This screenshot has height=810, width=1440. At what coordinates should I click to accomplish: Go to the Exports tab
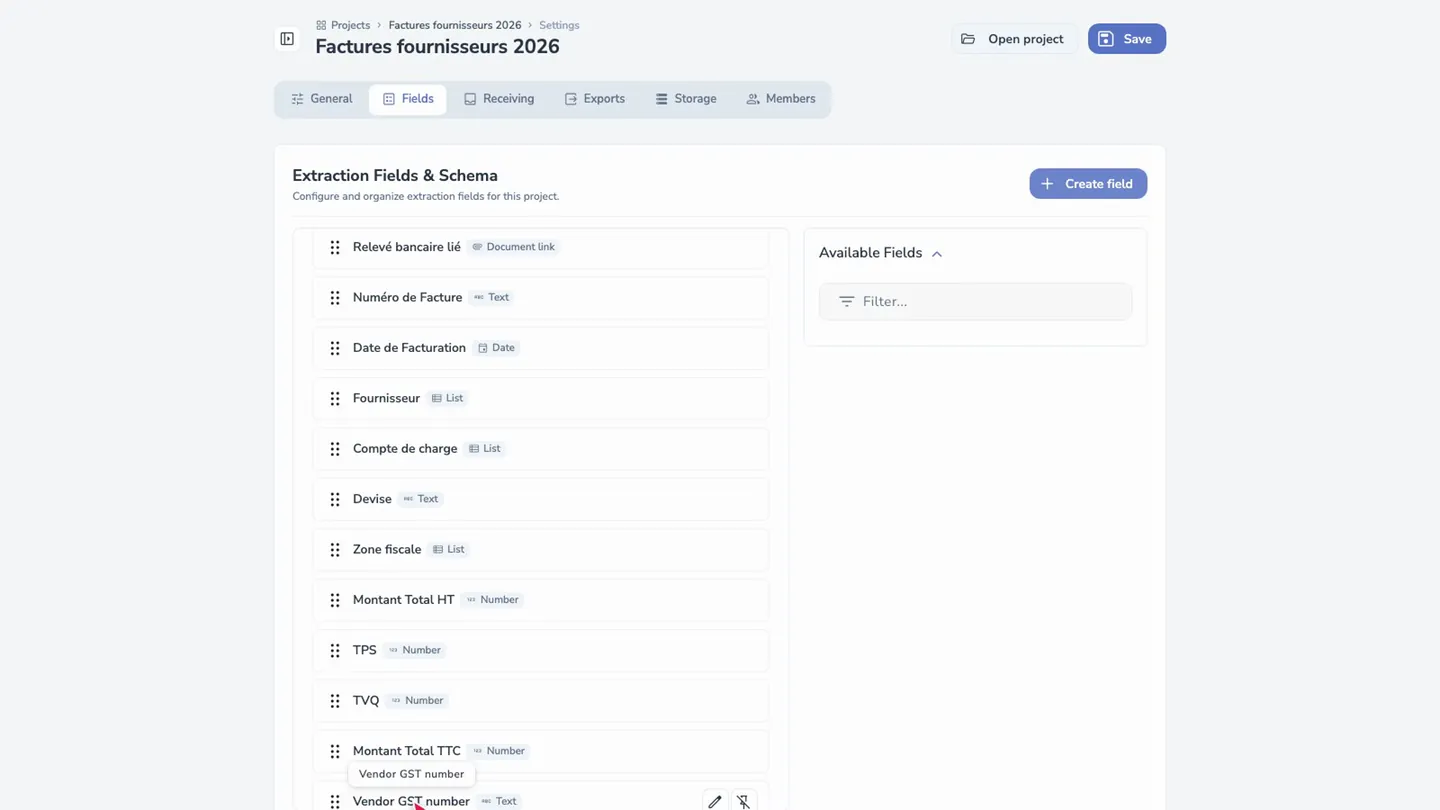595,99
